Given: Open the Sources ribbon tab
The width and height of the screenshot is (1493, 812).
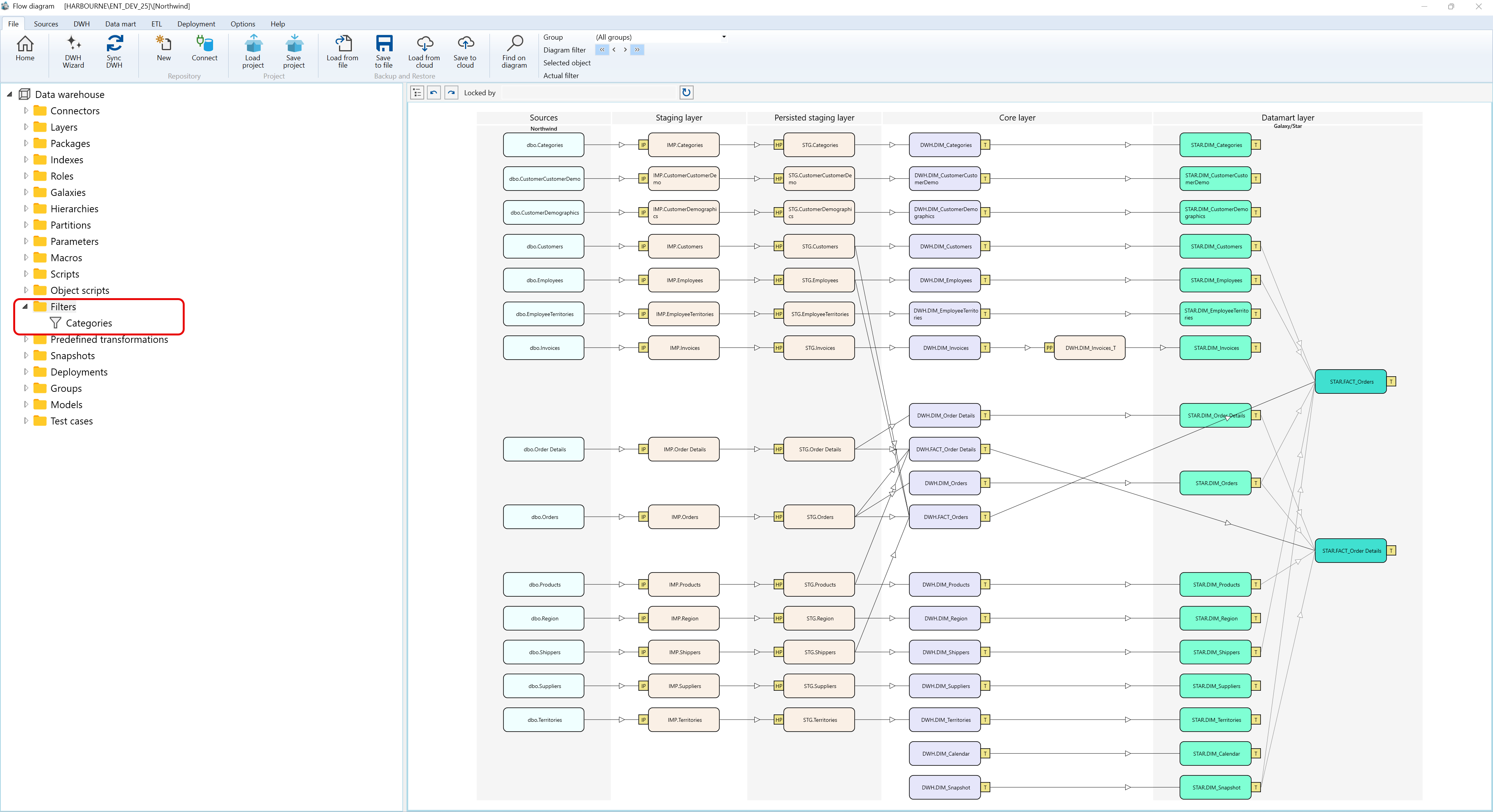Looking at the screenshot, I should point(46,24).
